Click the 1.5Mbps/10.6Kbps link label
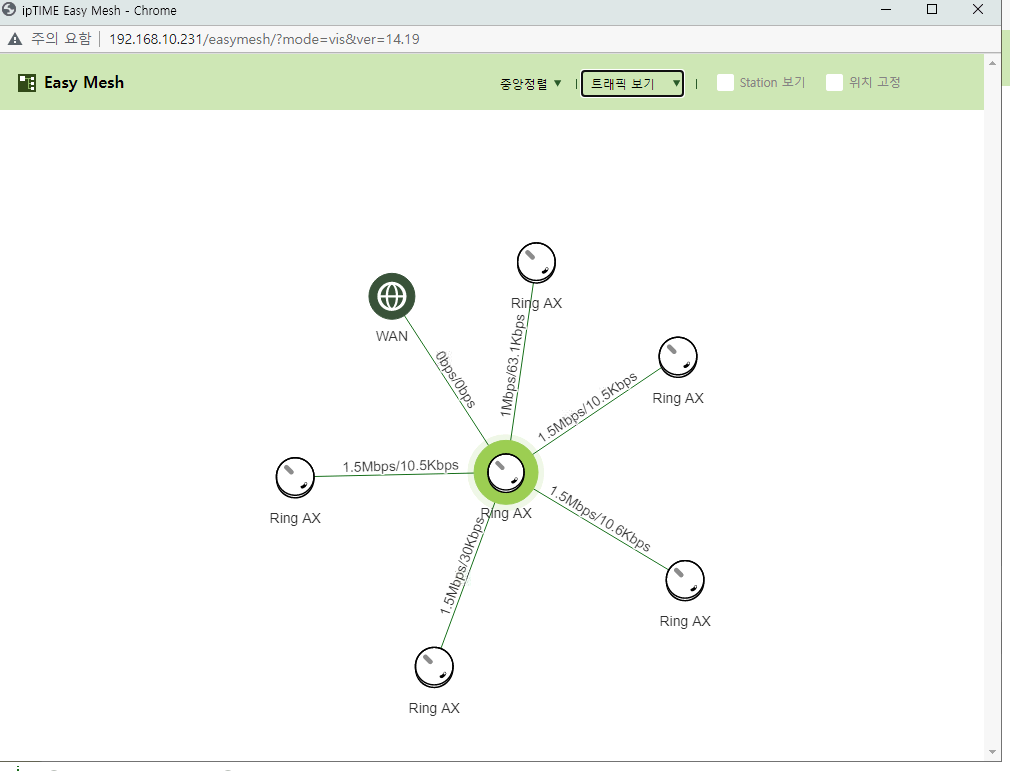 [600, 519]
